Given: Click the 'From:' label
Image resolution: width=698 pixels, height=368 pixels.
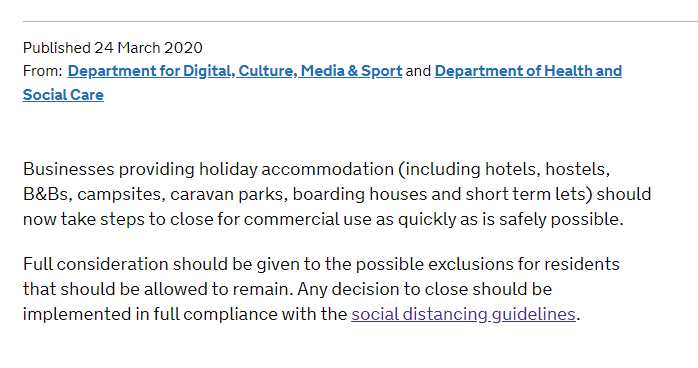Looking at the screenshot, I should coord(42,71).
